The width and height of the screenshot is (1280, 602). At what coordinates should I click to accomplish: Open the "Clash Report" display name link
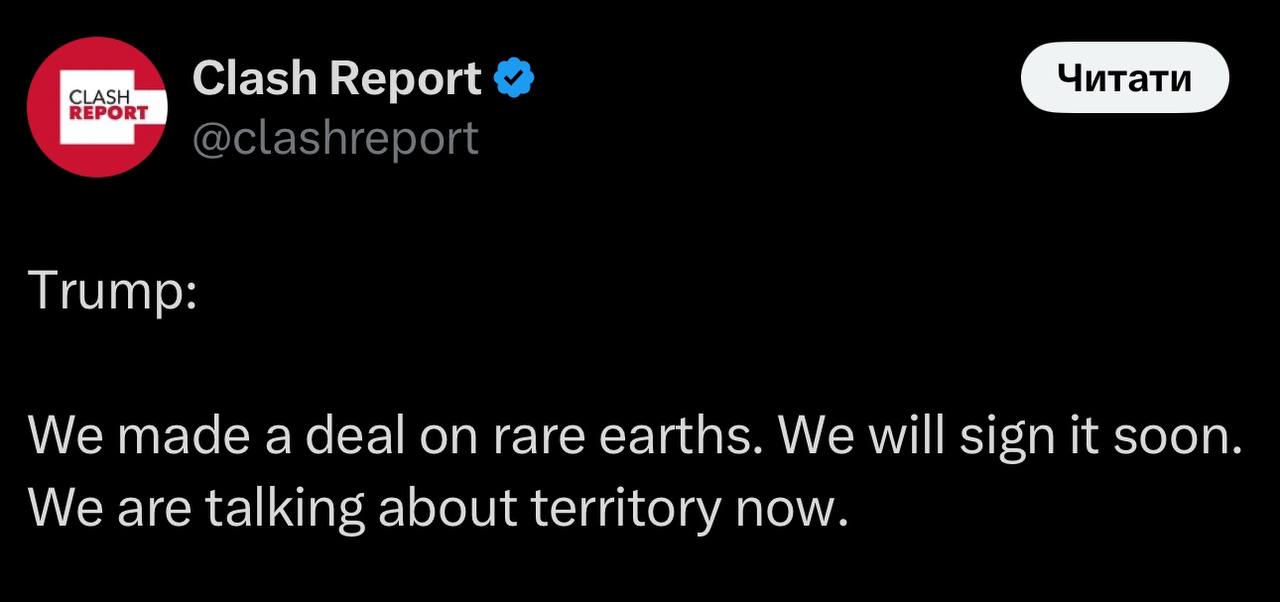pyautogui.click(x=336, y=78)
